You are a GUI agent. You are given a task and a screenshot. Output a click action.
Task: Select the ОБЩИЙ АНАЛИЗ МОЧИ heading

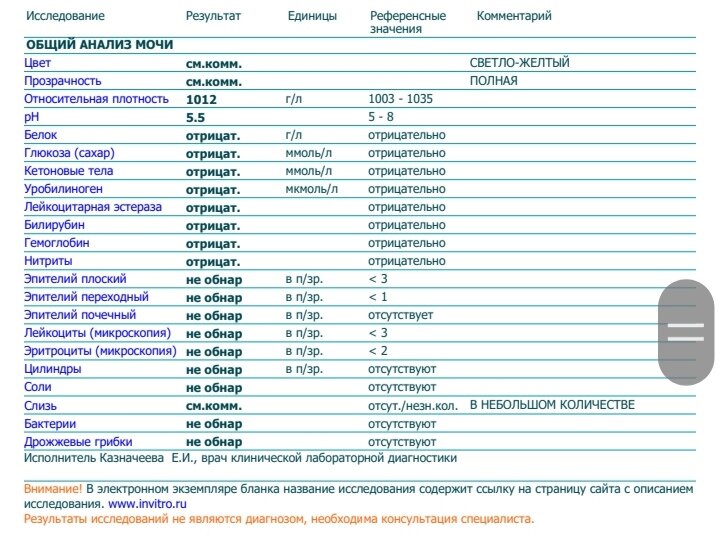(x=99, y=45)
